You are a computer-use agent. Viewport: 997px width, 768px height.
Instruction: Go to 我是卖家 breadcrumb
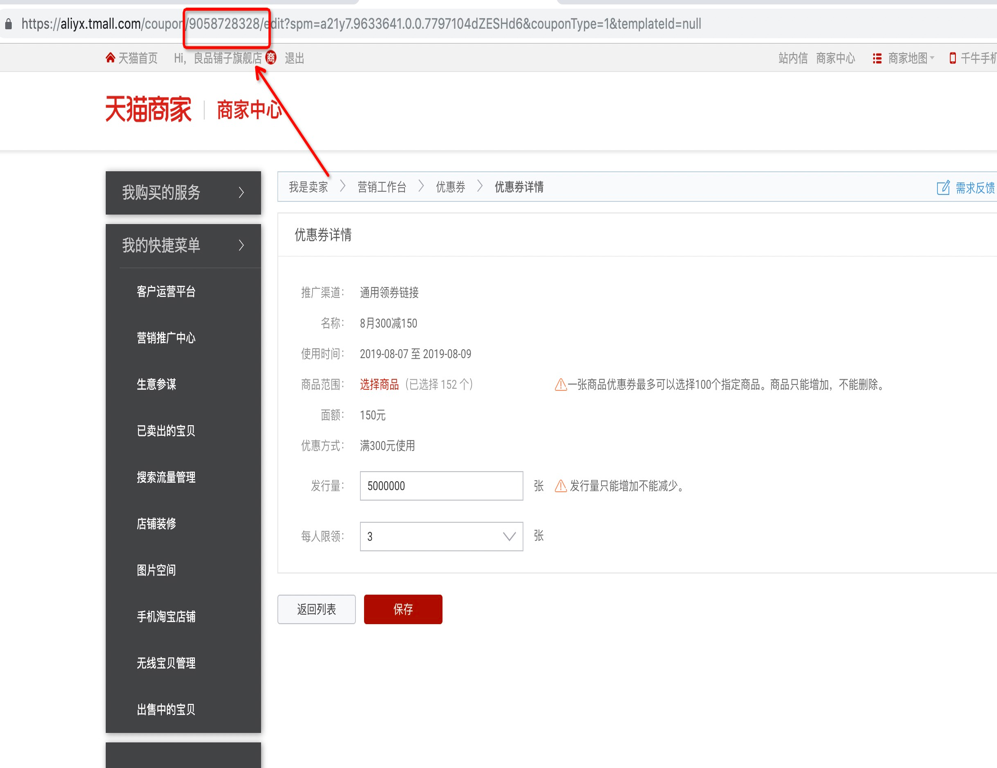(x=308, y=187)
